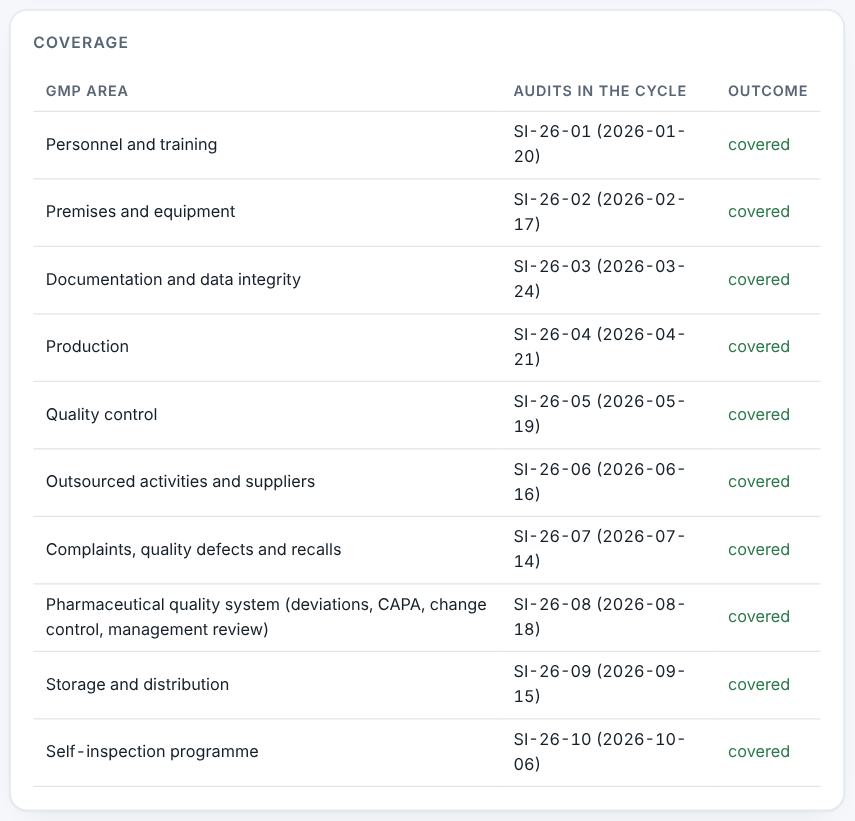Select Pharmaceutical quality system area text
Viewport: 855px width, 821px height.
click(x=266, y=617)
